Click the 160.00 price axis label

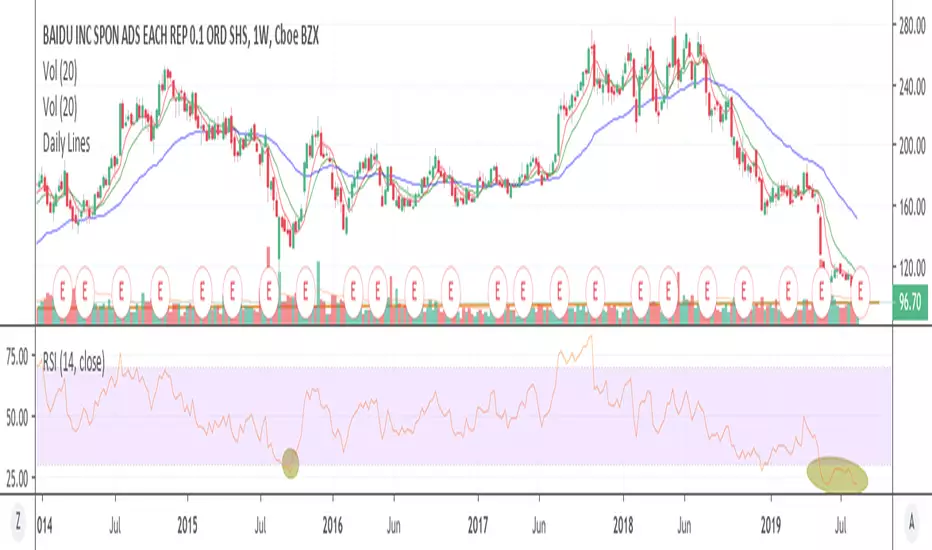(x=912, y=208)
